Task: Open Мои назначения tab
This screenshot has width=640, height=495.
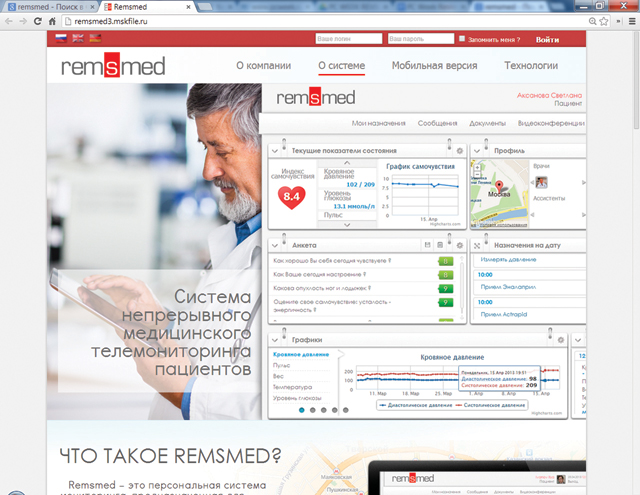Action: [378, 123]
